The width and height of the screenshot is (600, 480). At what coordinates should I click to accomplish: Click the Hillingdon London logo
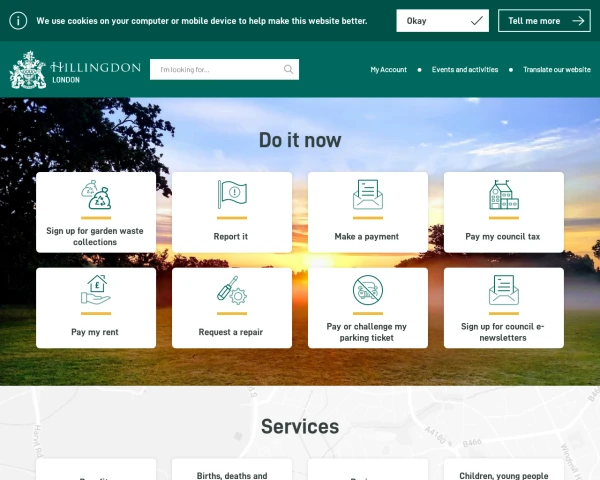(x=75, y=70)
